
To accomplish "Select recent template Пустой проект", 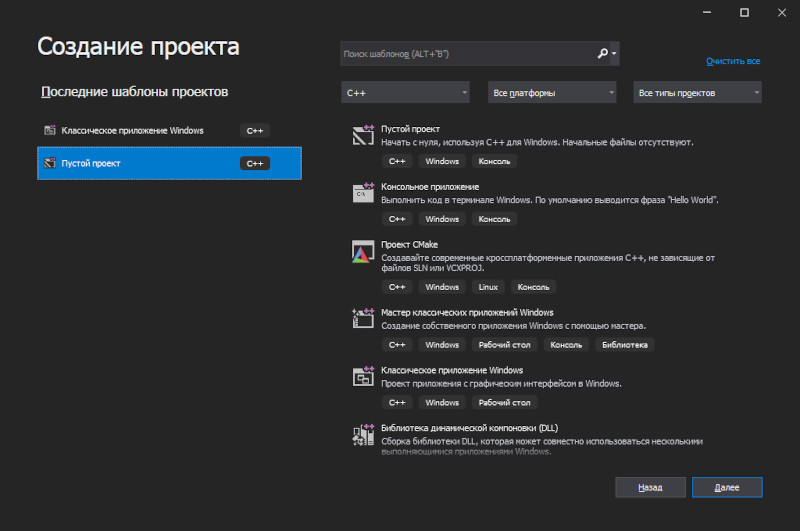I will tap(169, 163).
